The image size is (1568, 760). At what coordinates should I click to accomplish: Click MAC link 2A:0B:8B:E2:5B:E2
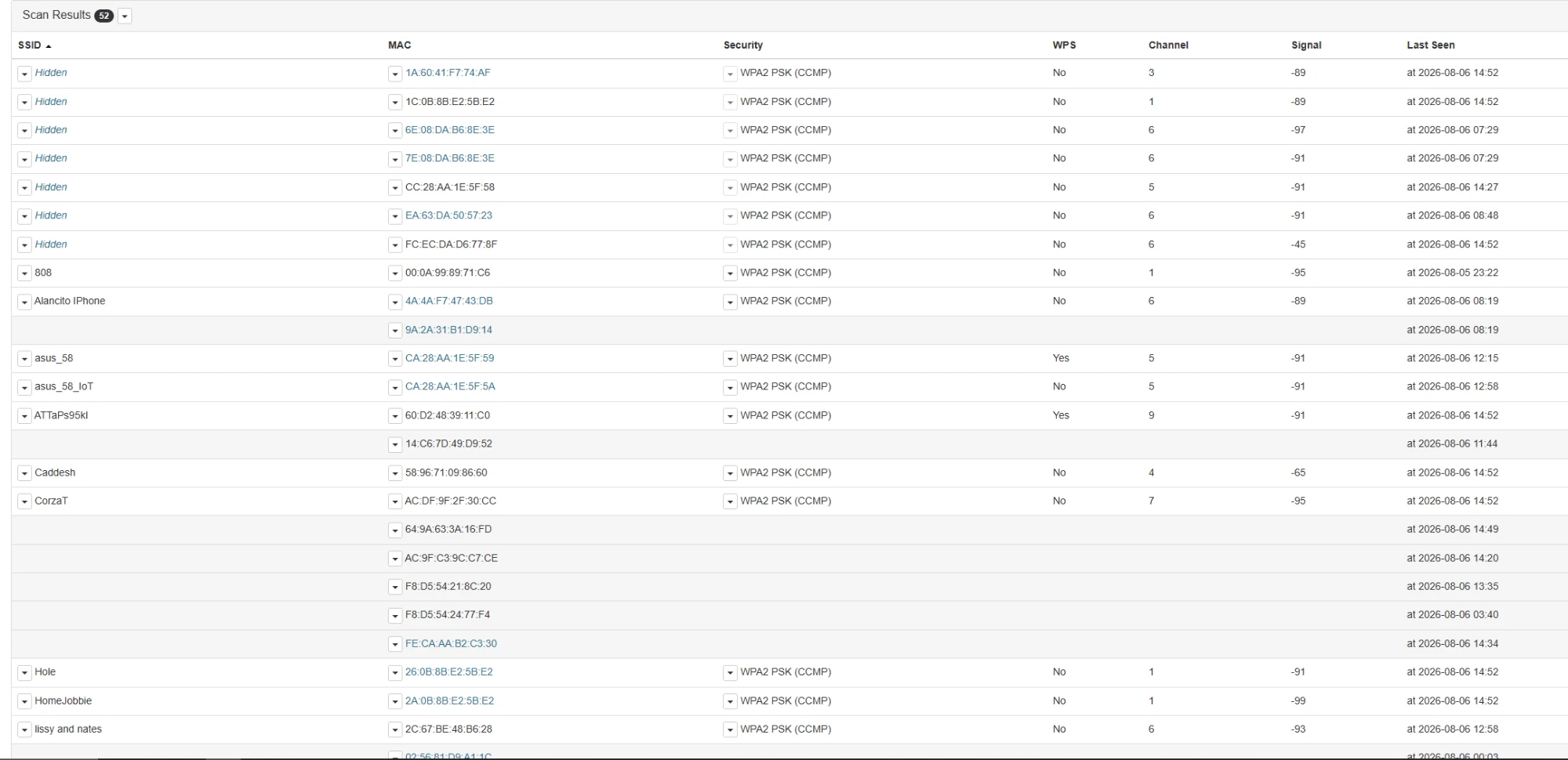pyautogui.click(x=449, y=700)
